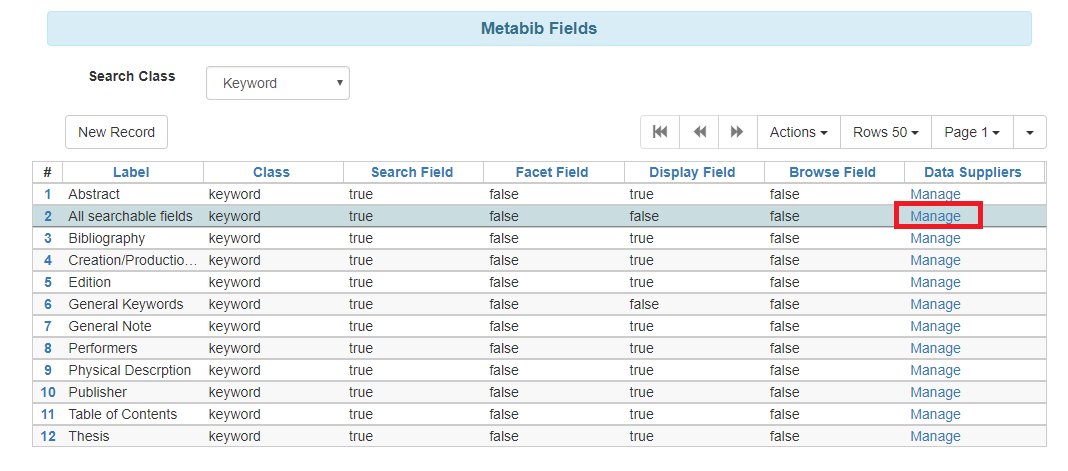Open Manage link for Thesis row

(935, 436)
